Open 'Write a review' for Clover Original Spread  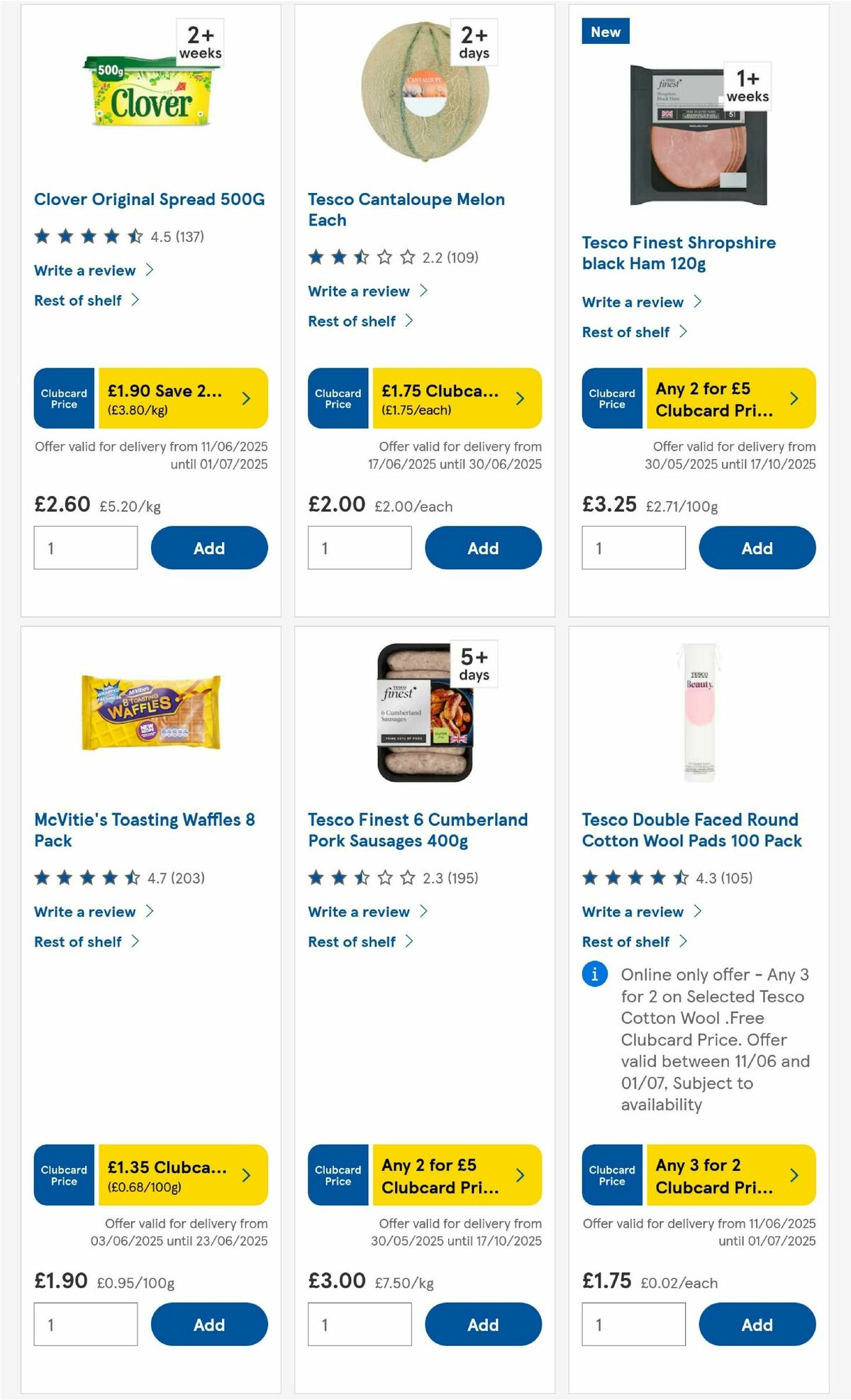(84, 270)
